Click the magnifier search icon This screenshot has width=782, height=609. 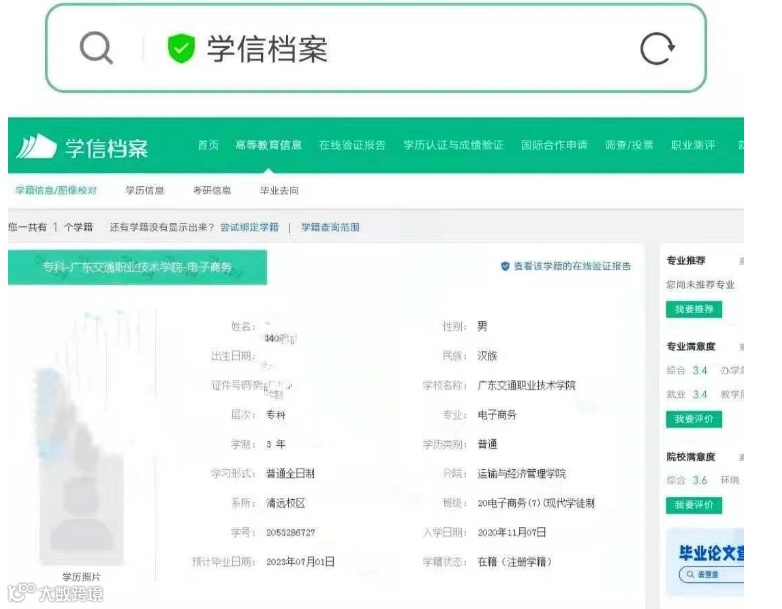pos(96,48)
